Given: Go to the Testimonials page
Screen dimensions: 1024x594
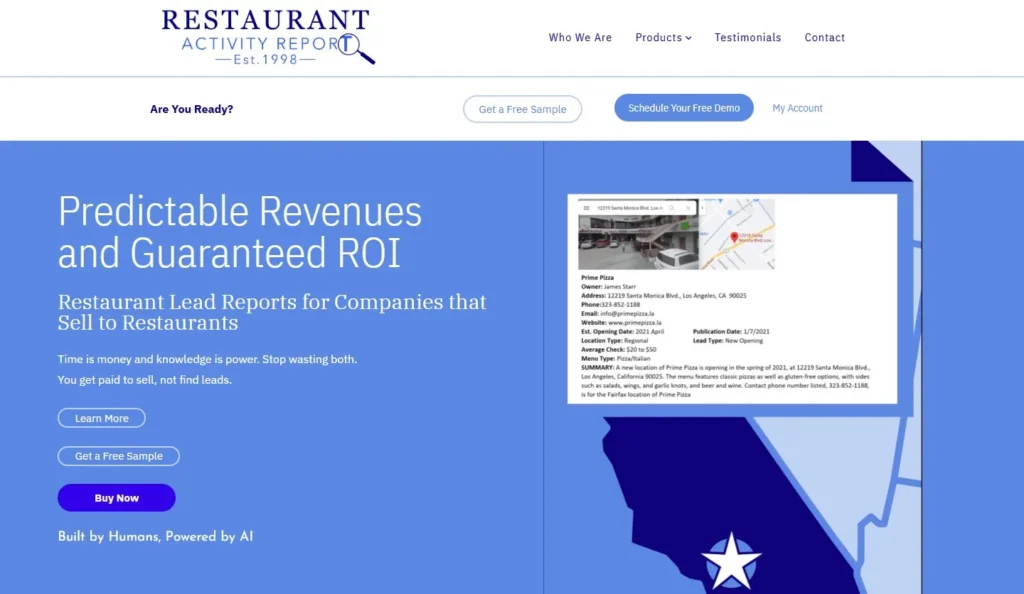Looking at the screenshot, I should click(747, 37).
